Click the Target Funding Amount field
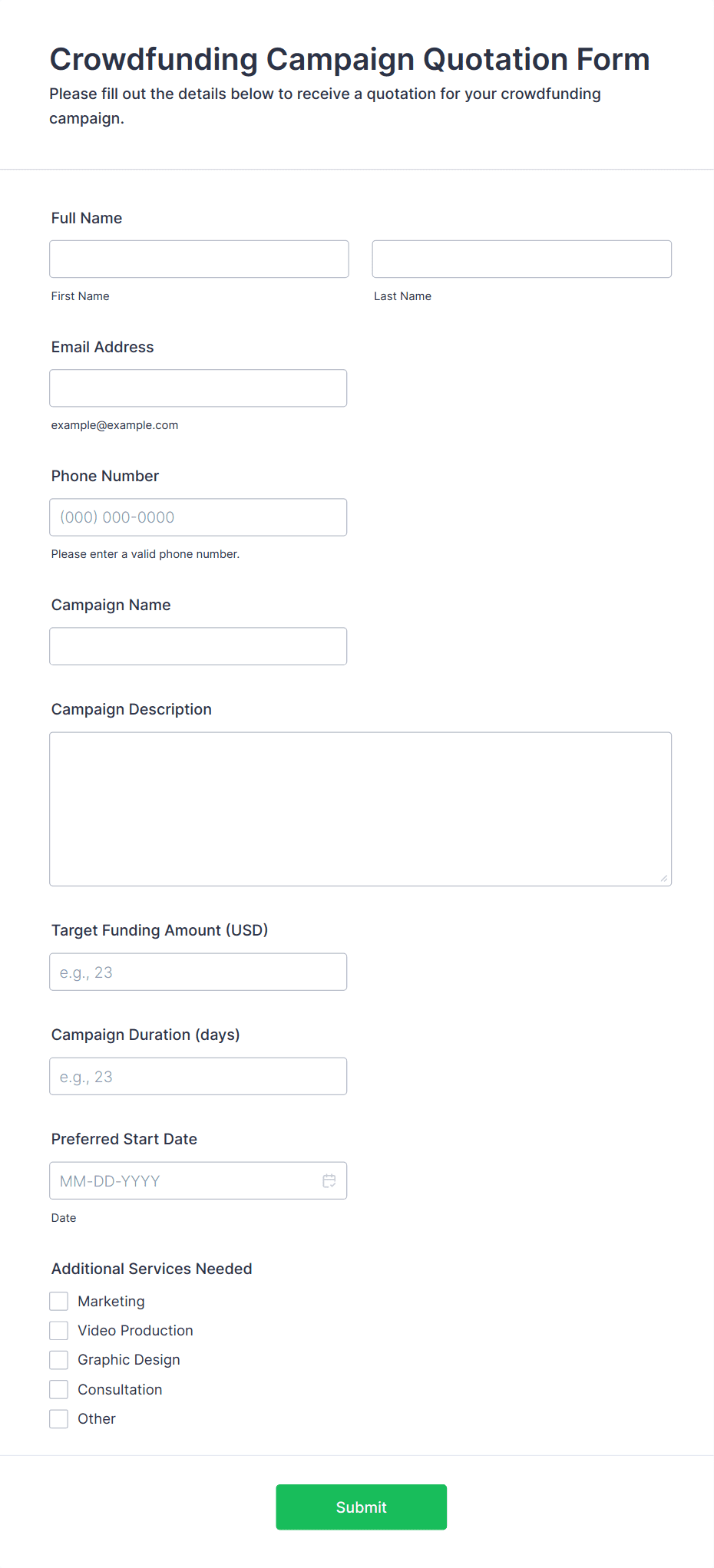The height and width of the screenshot is (1568, 714). click(x=198, y=972)
